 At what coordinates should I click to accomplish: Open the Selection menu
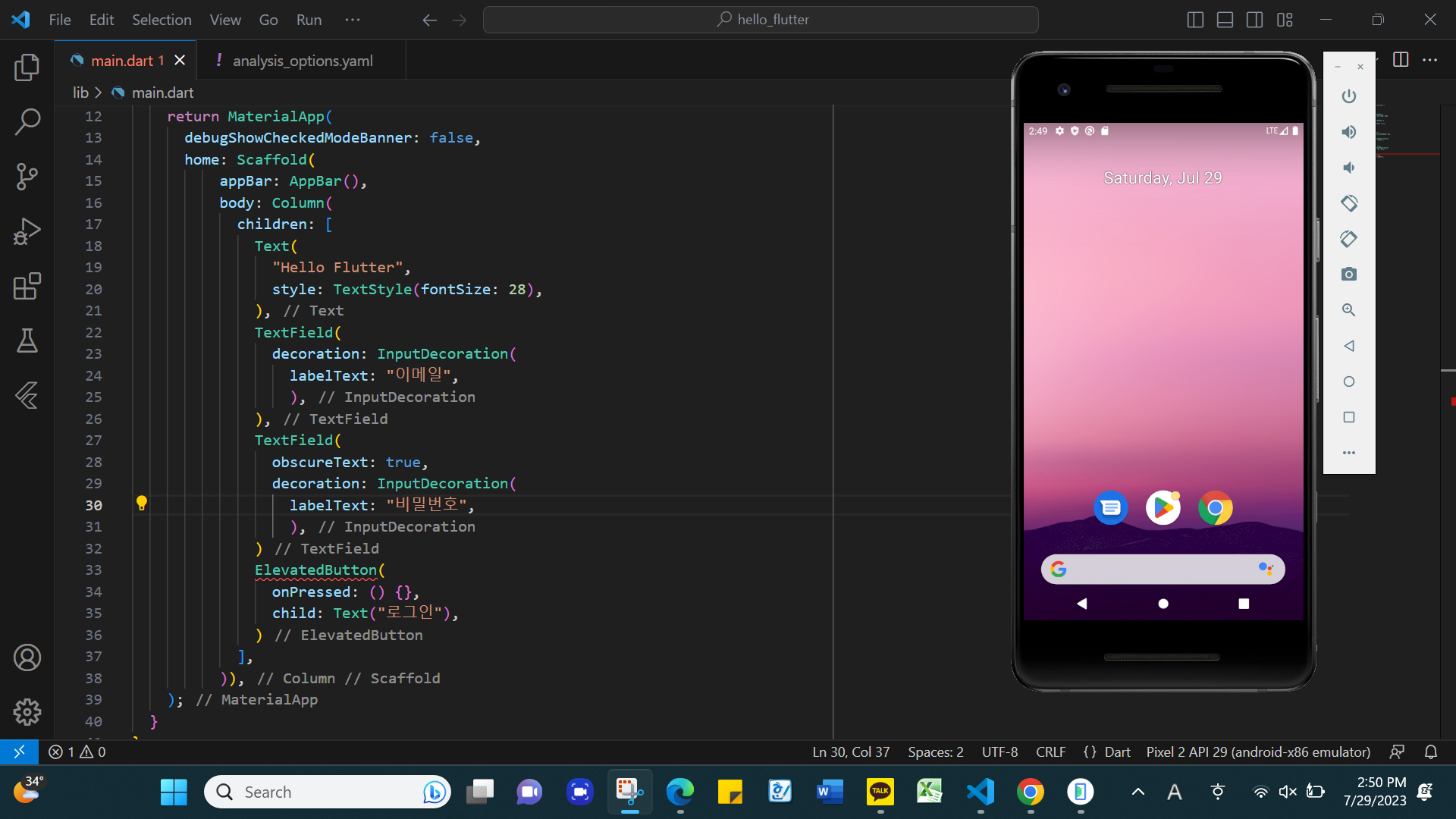click(x=162, y=20)
